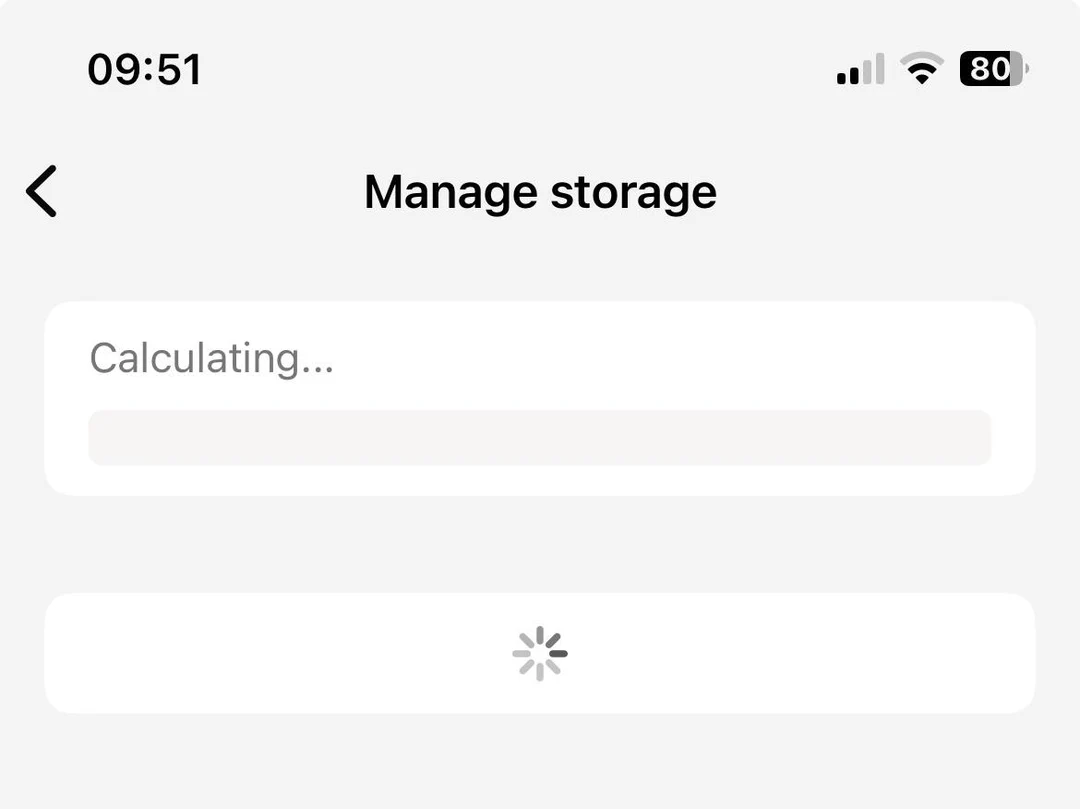Tap the status bar at the top of the screen
1080x809 pixels.
[540, 68]
